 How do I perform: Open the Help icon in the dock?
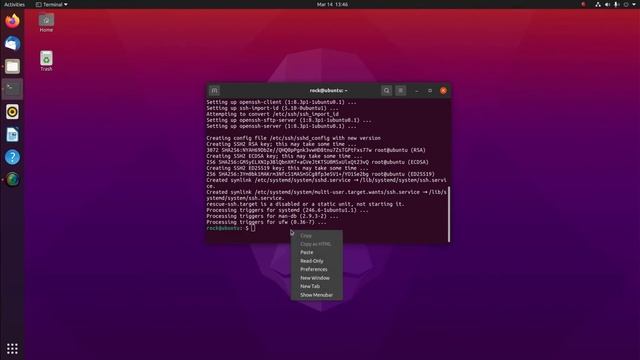tap(12, 157)
